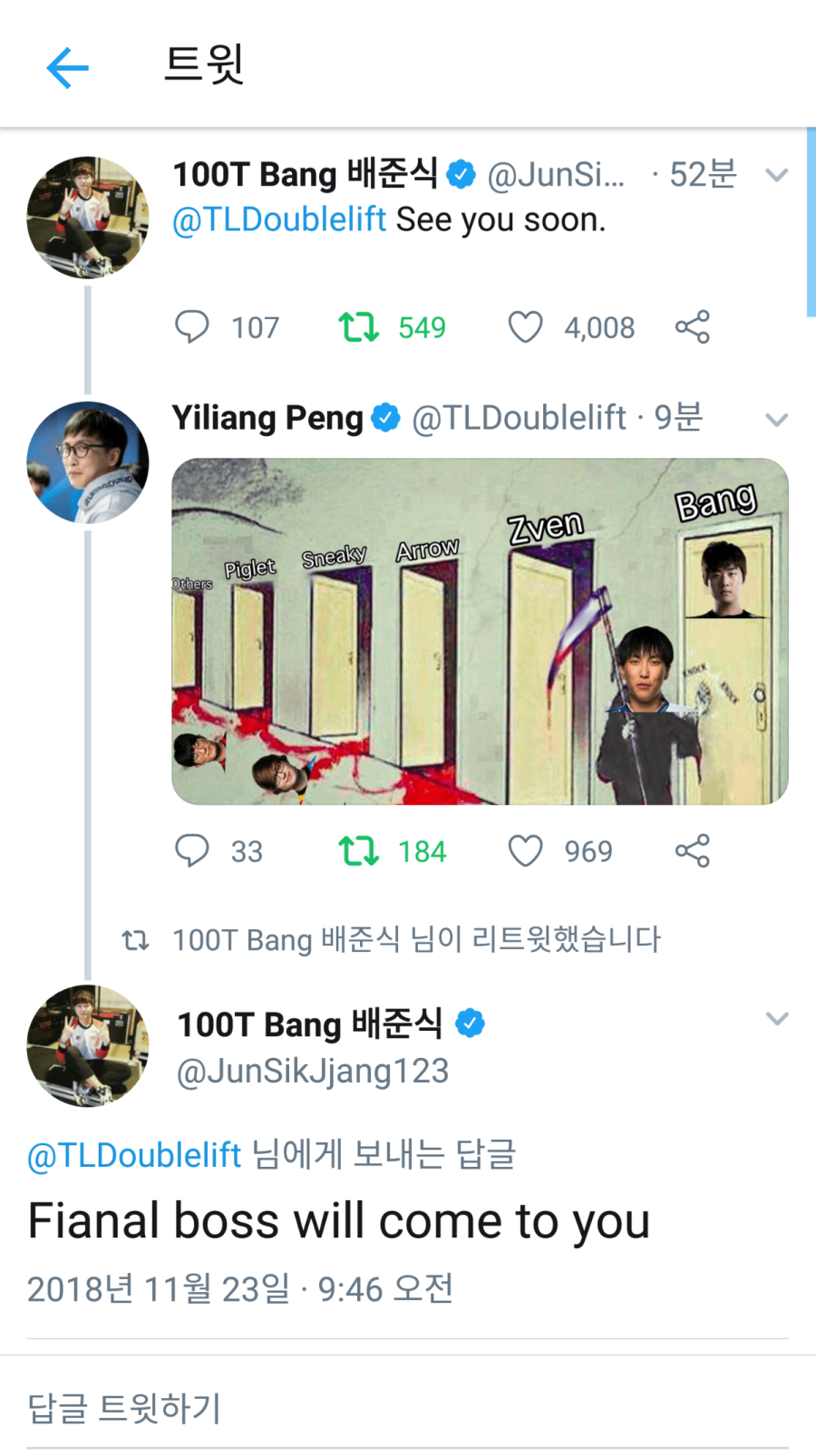Toggle retweet on 'See you soon' tweet
Viewport: 816px width, 1456px height.
(x=359, y=326)
